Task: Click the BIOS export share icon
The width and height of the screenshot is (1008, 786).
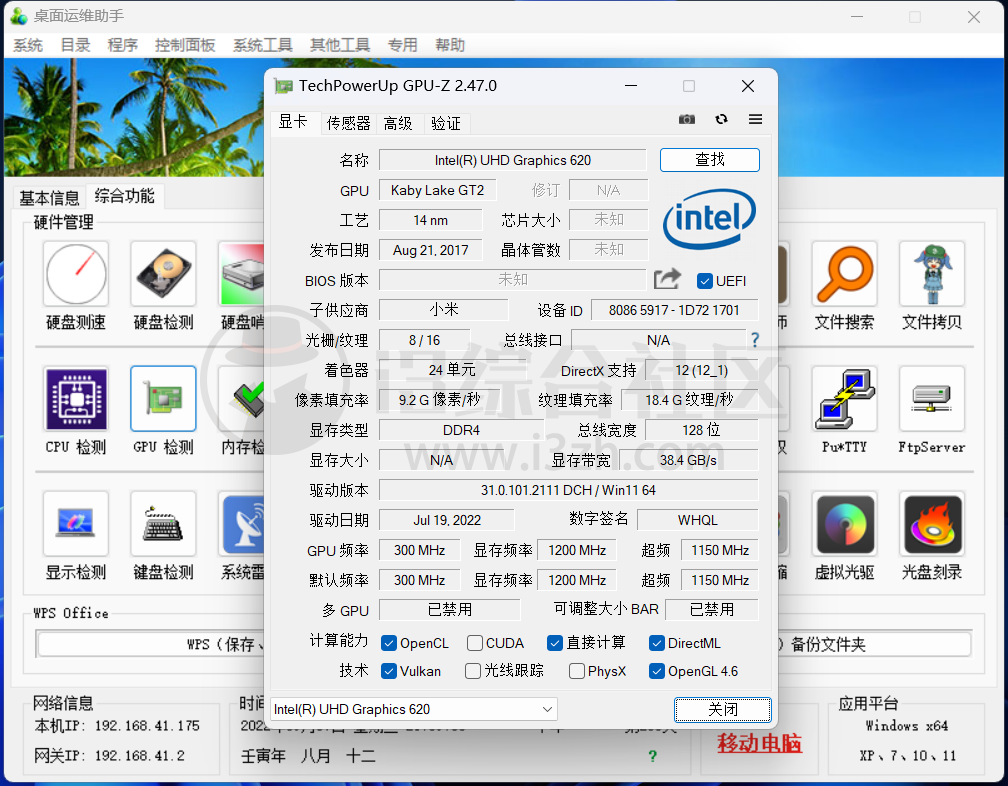Action: 667,279
